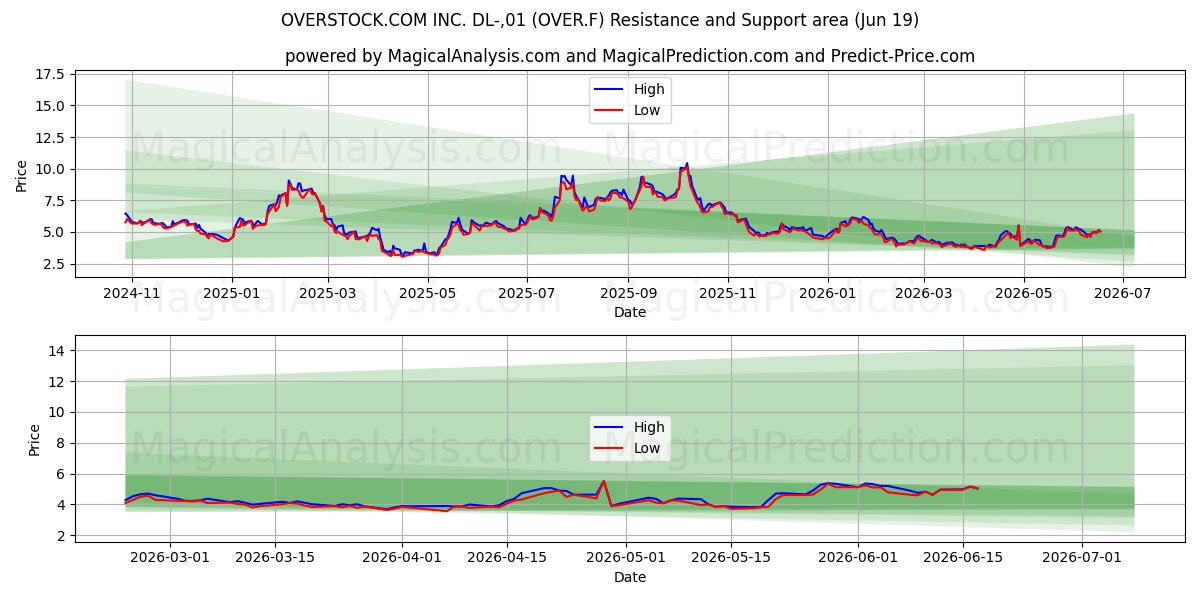Screen dimensions: 1200x600
Task: Click the top chart 'Date' axis label
Action: click(630, 312)
